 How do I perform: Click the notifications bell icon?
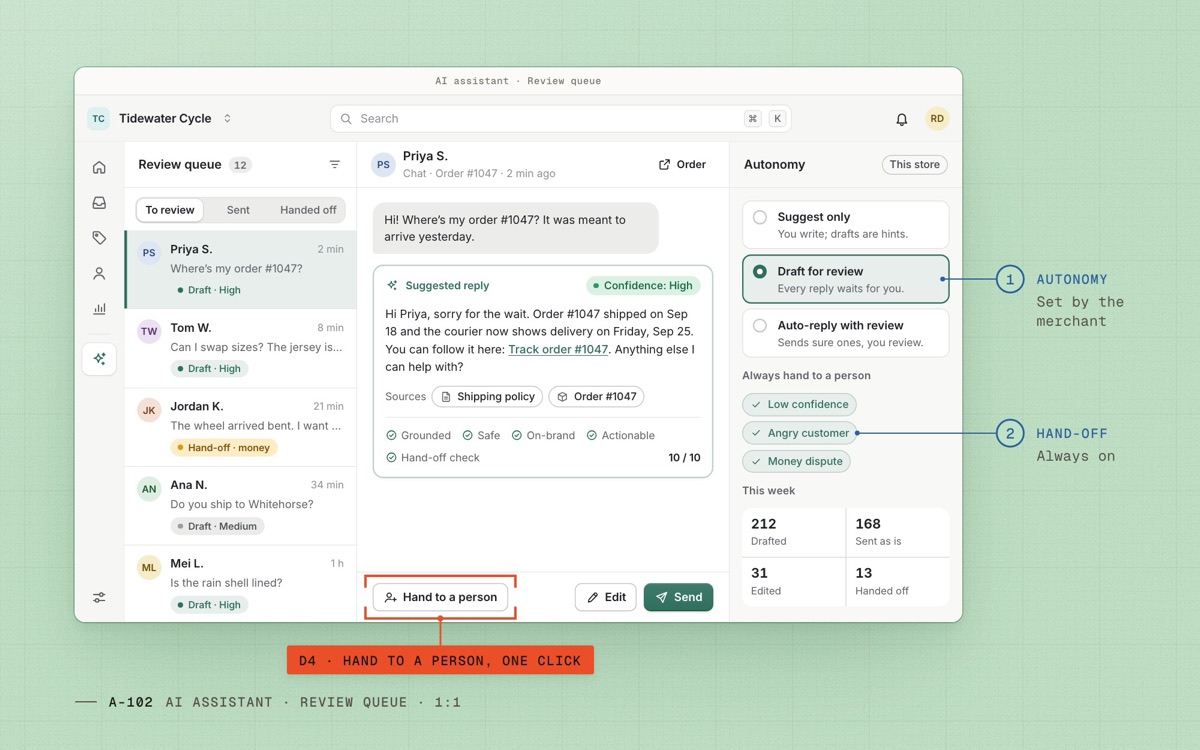(x=901, y=119)
